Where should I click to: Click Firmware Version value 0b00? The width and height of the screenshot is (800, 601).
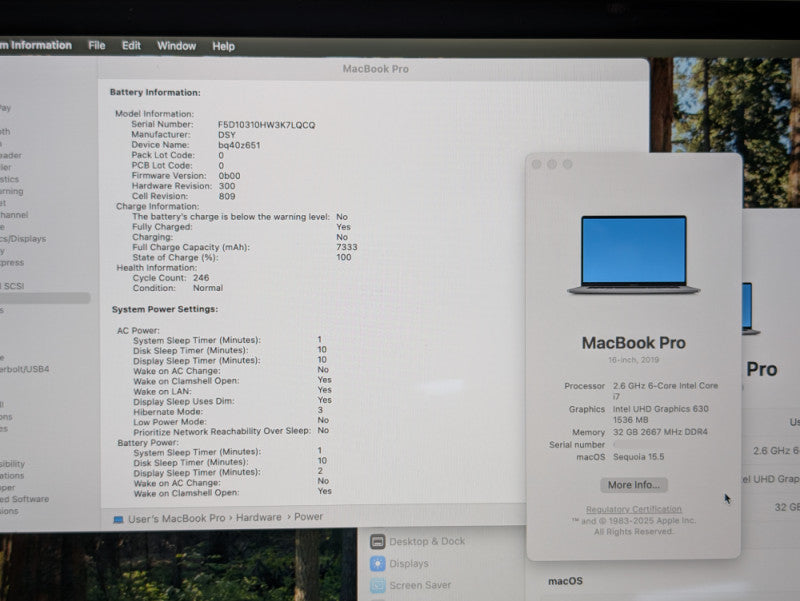[x=229, y=176]
